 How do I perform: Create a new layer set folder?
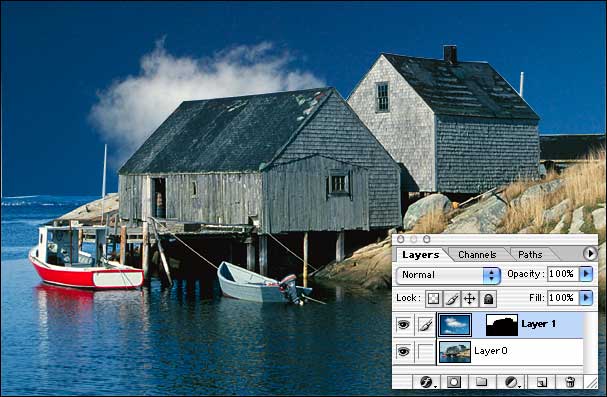coord(481,382)
